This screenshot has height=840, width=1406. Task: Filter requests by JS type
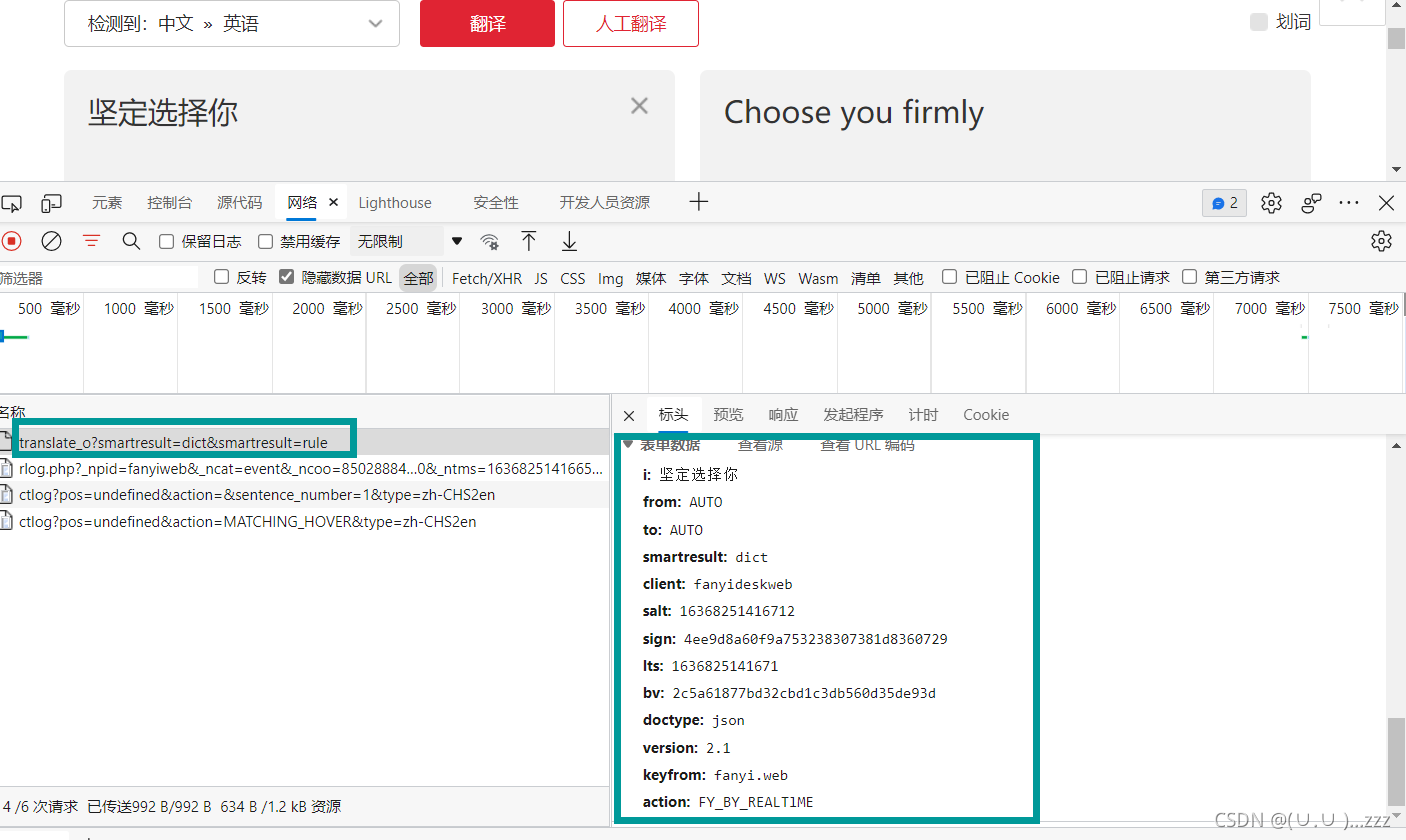tap(541, 278)
